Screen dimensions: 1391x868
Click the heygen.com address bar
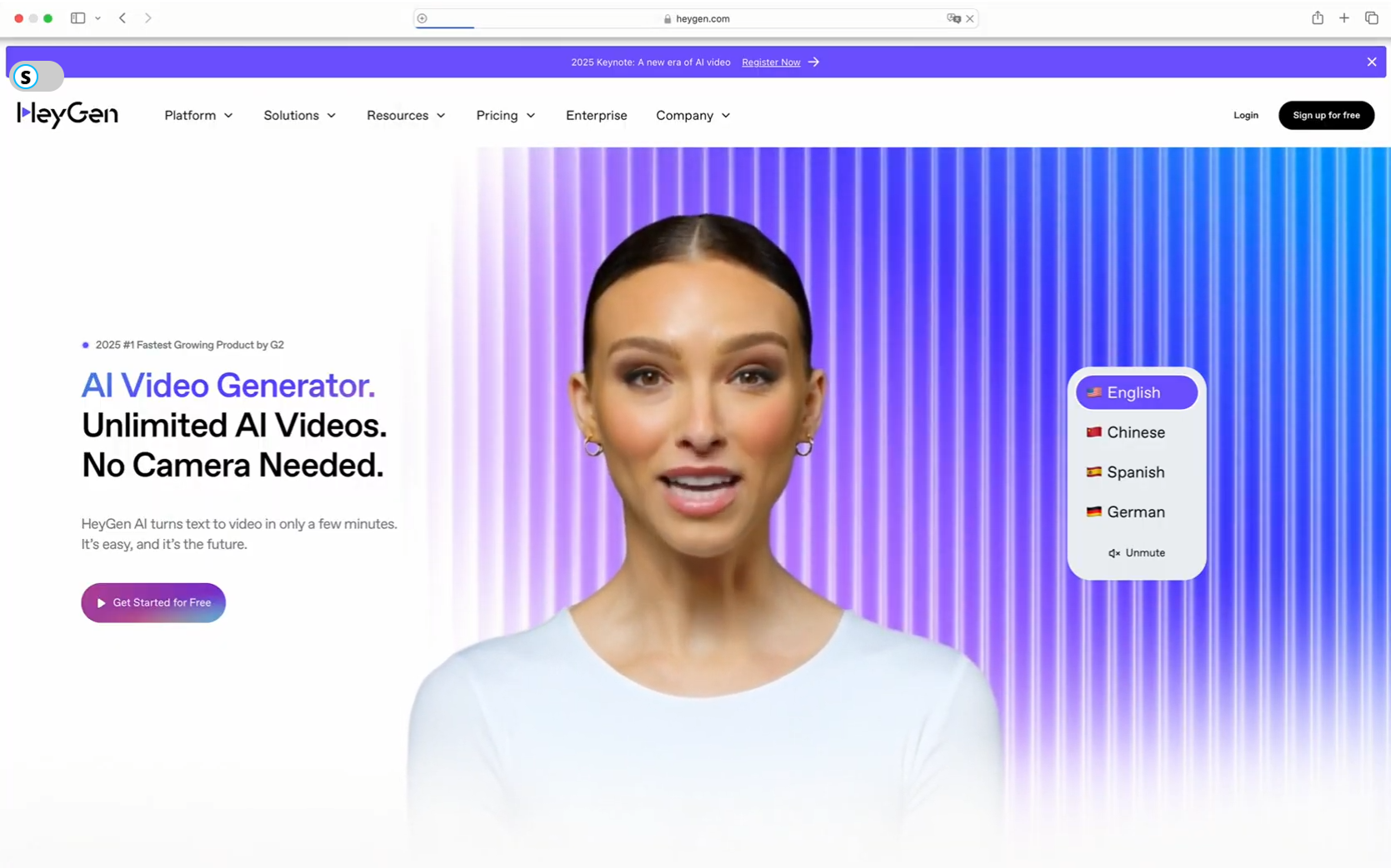click(696, 18)
